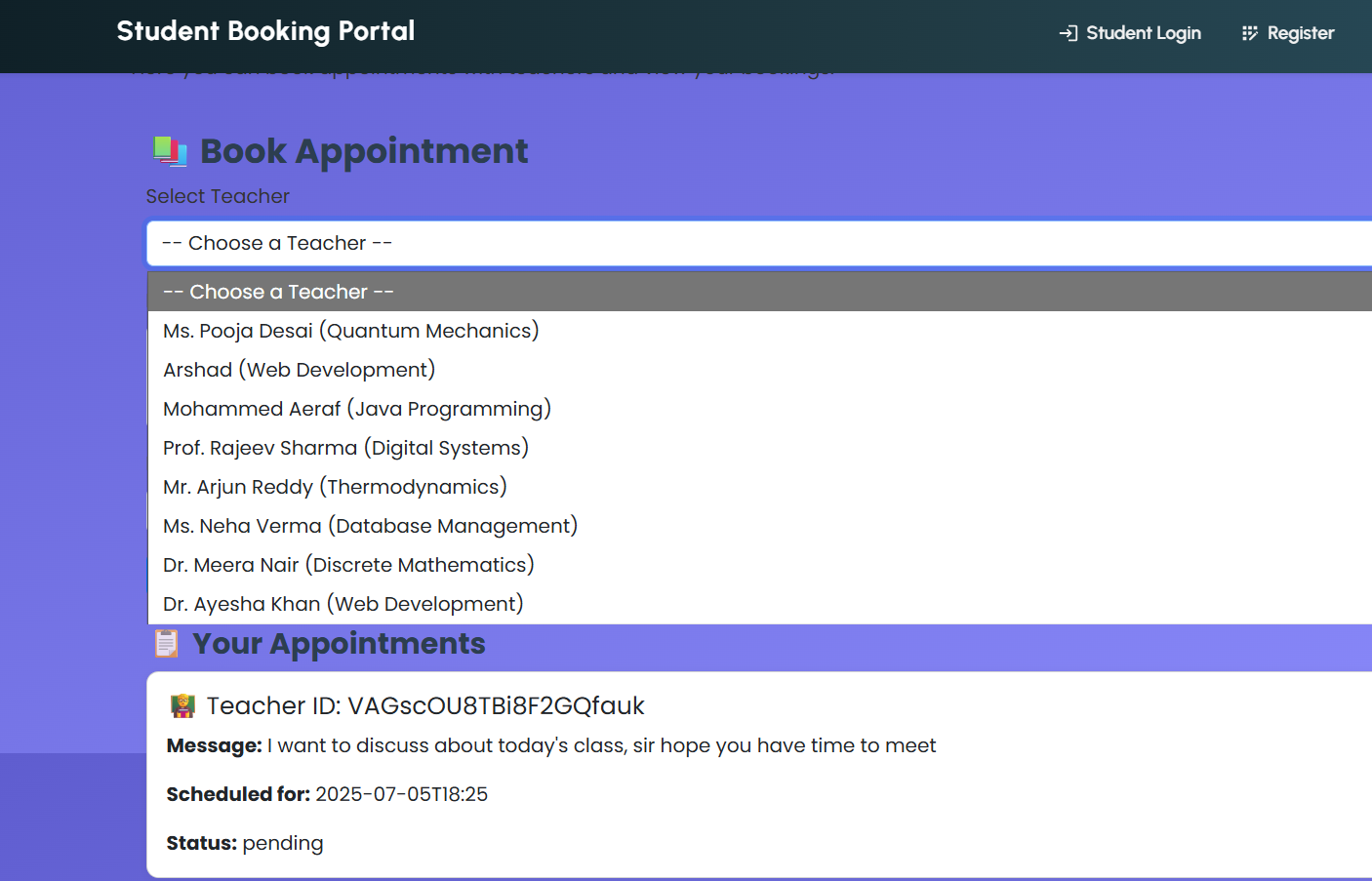
Task: Open the Register link
Action: point(1300,33)
